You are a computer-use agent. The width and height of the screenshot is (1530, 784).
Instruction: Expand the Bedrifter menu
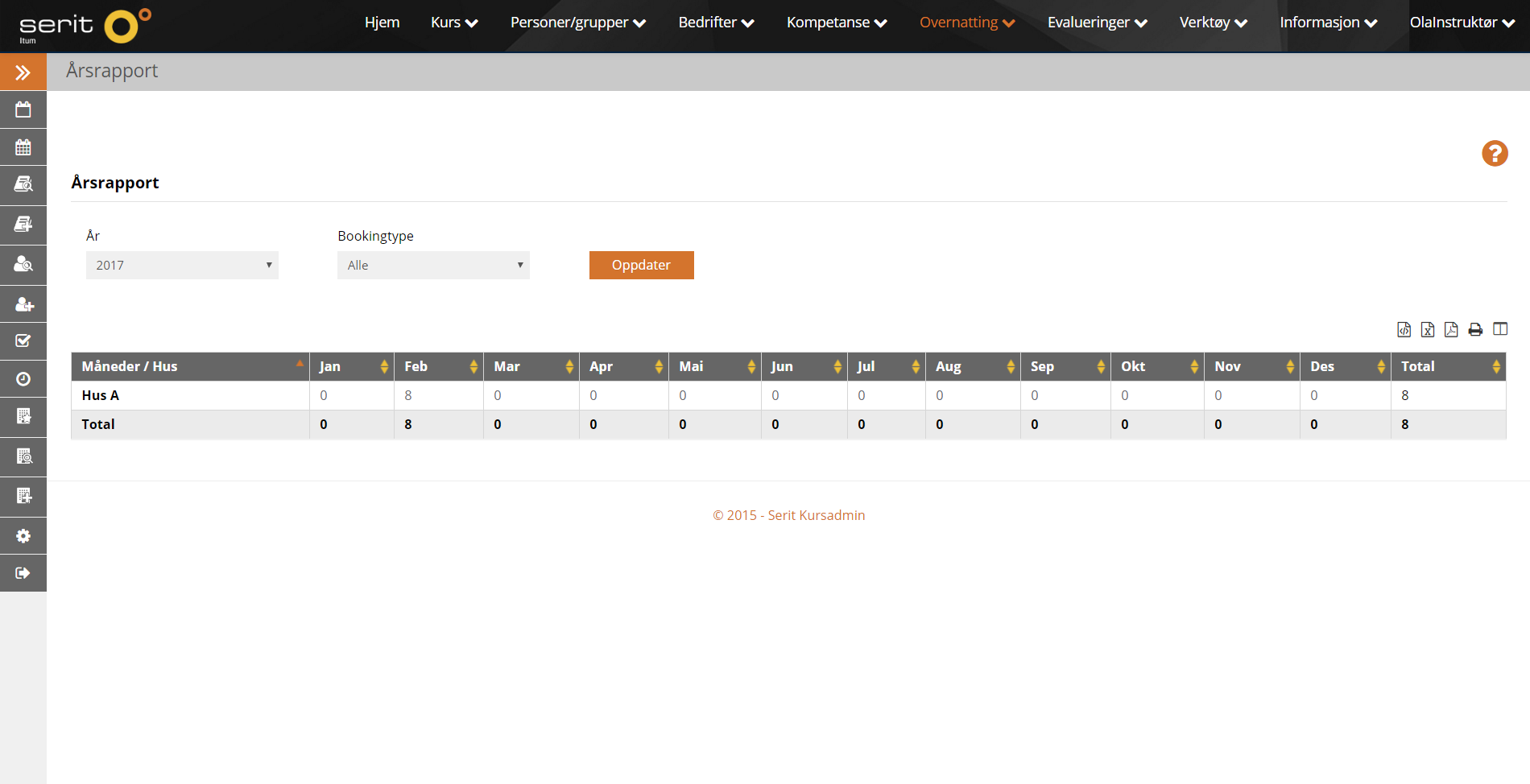click(716, 23)
